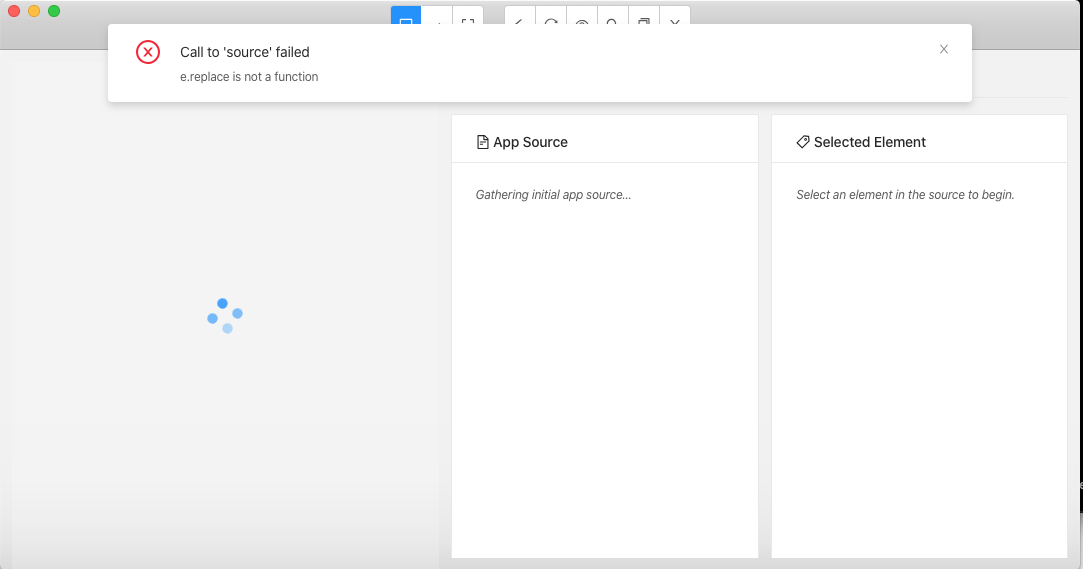Choose the Tap by Coordinates bracket icon
The image size is (1083, 569).
(468, 16)
